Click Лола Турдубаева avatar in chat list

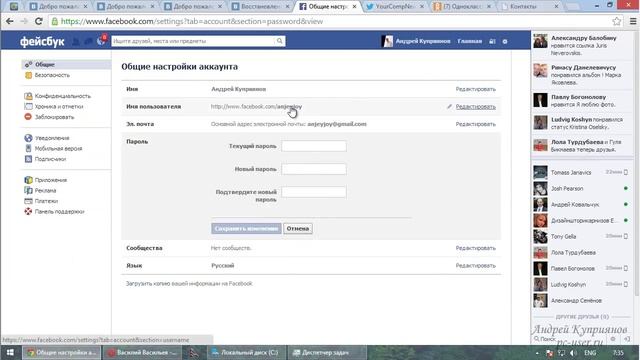tap(540, 253)
